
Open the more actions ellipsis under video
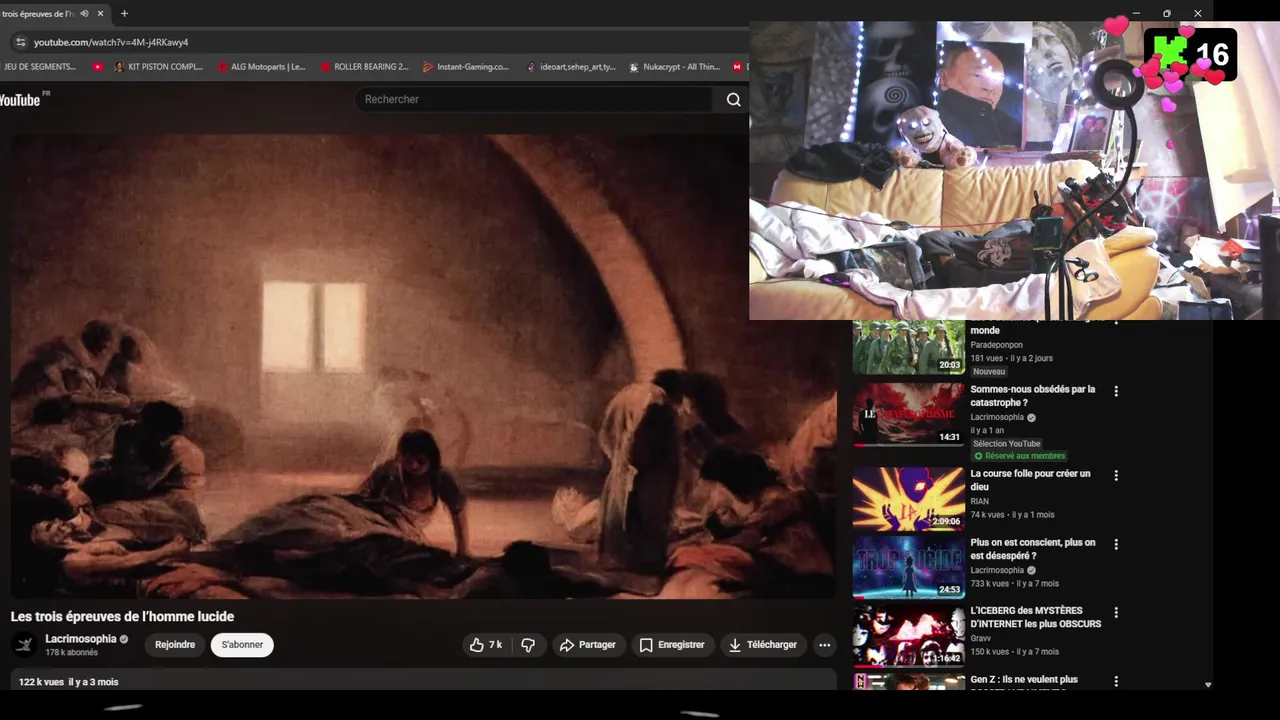[x=824, y=645]
